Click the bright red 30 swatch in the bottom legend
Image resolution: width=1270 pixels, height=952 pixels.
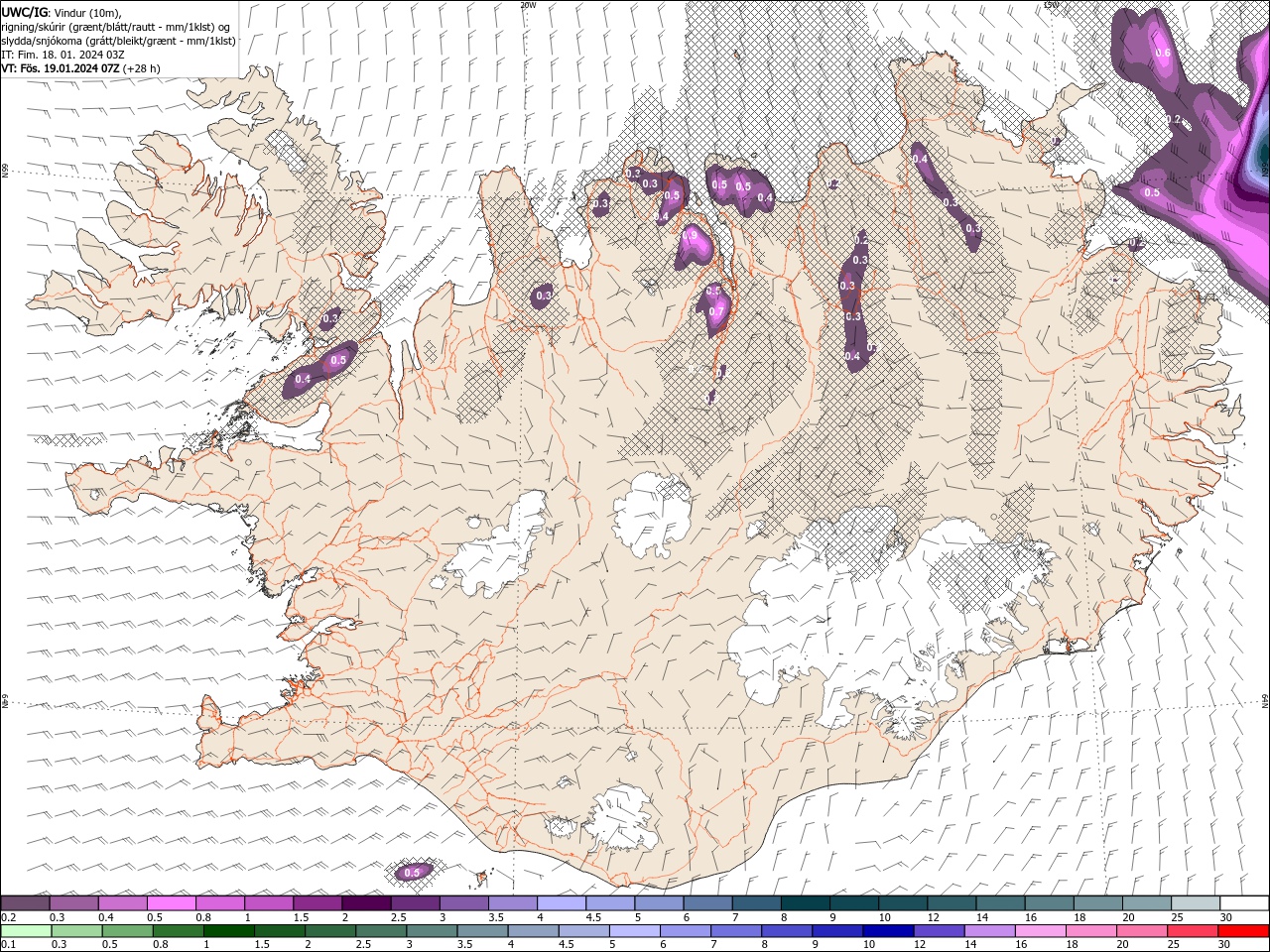click(1243, 931)
